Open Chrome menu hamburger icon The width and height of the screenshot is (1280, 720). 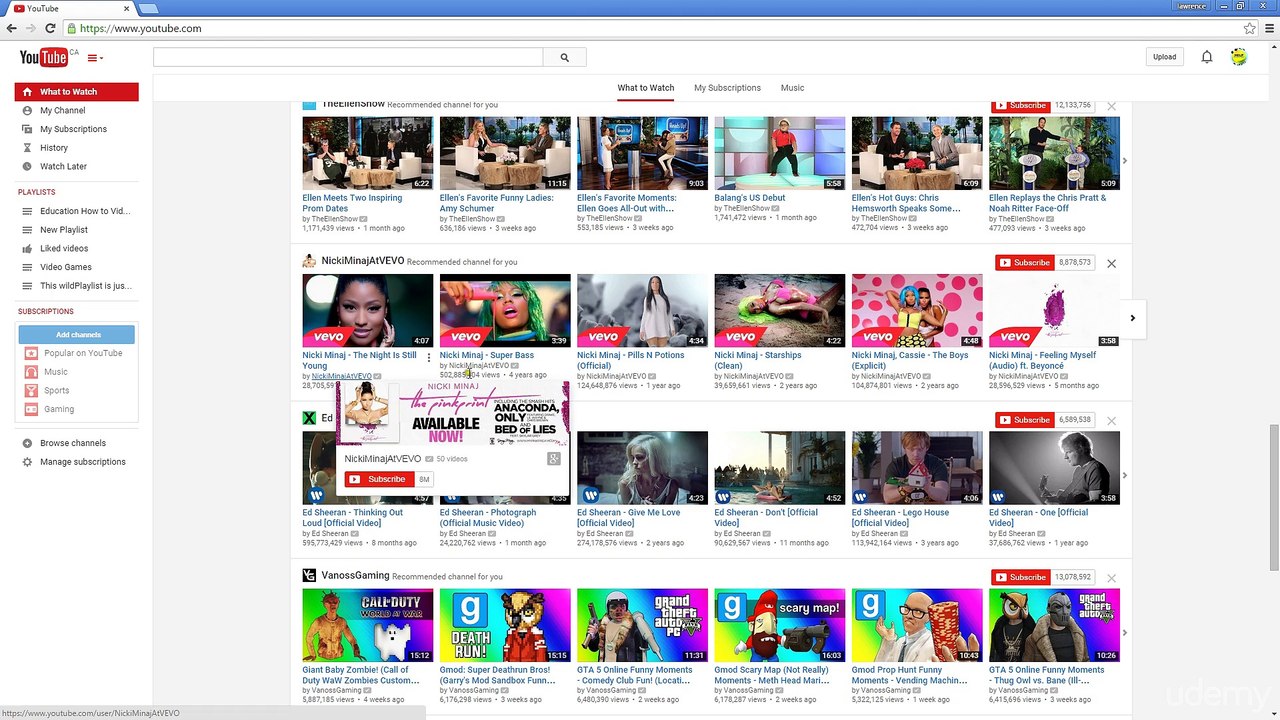pos(1268,28)
